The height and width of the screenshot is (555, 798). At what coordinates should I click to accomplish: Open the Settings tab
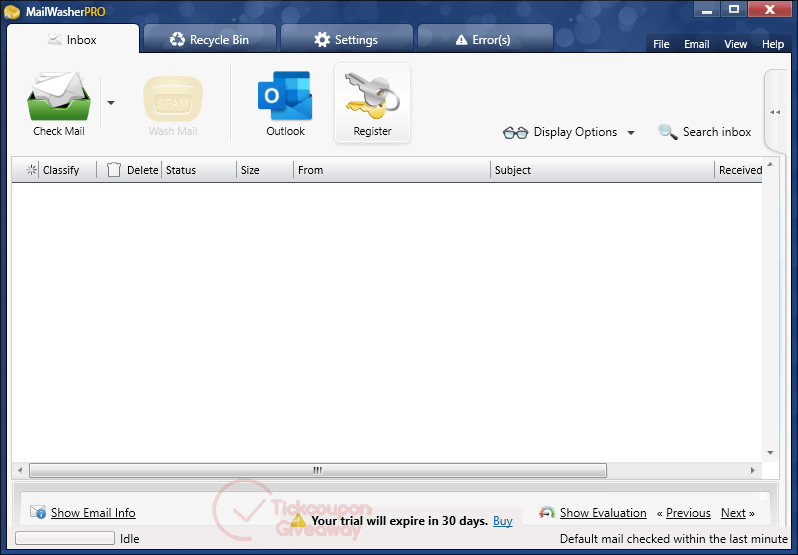[x=347, y=40]
